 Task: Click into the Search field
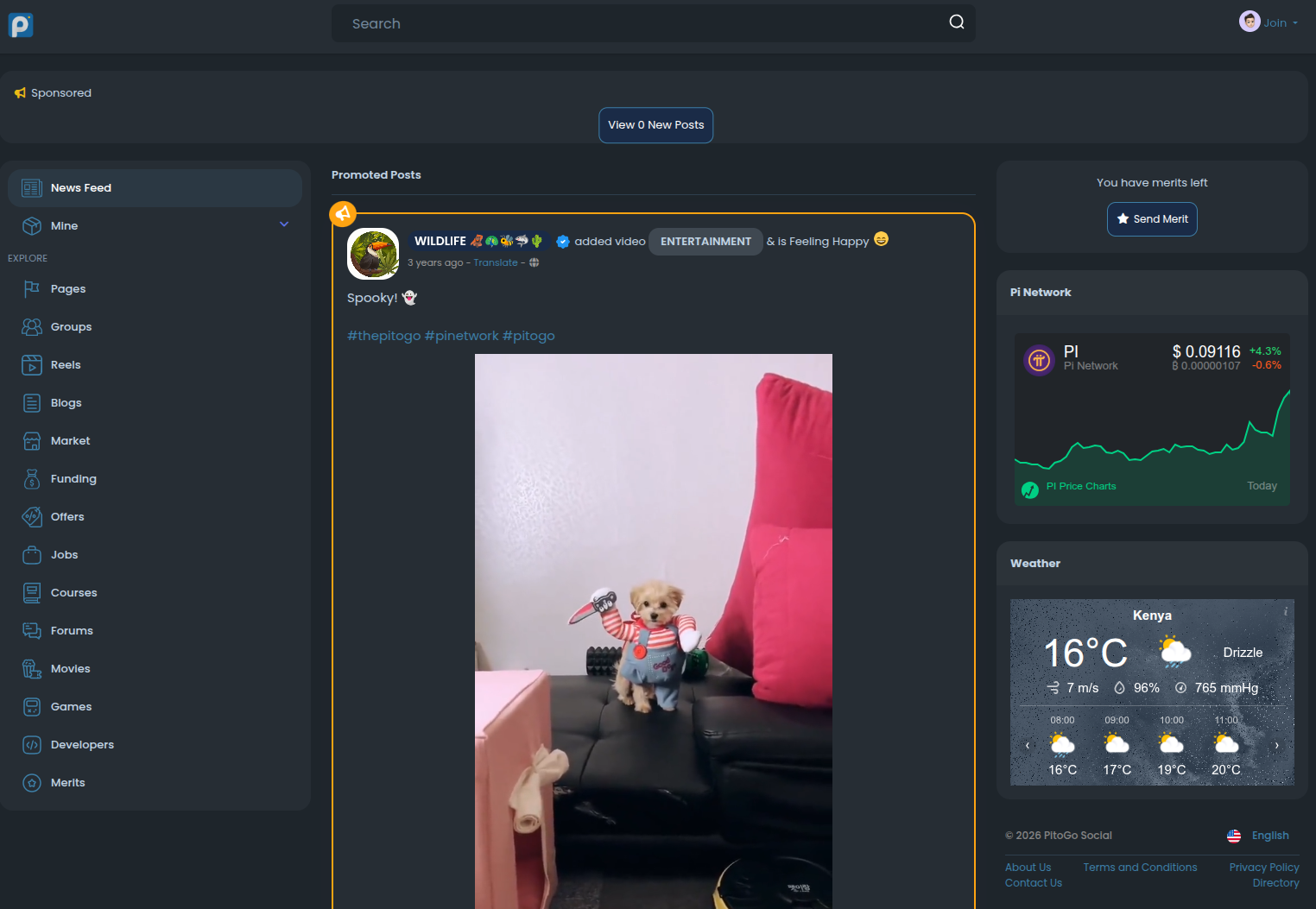tap(654, 23)
